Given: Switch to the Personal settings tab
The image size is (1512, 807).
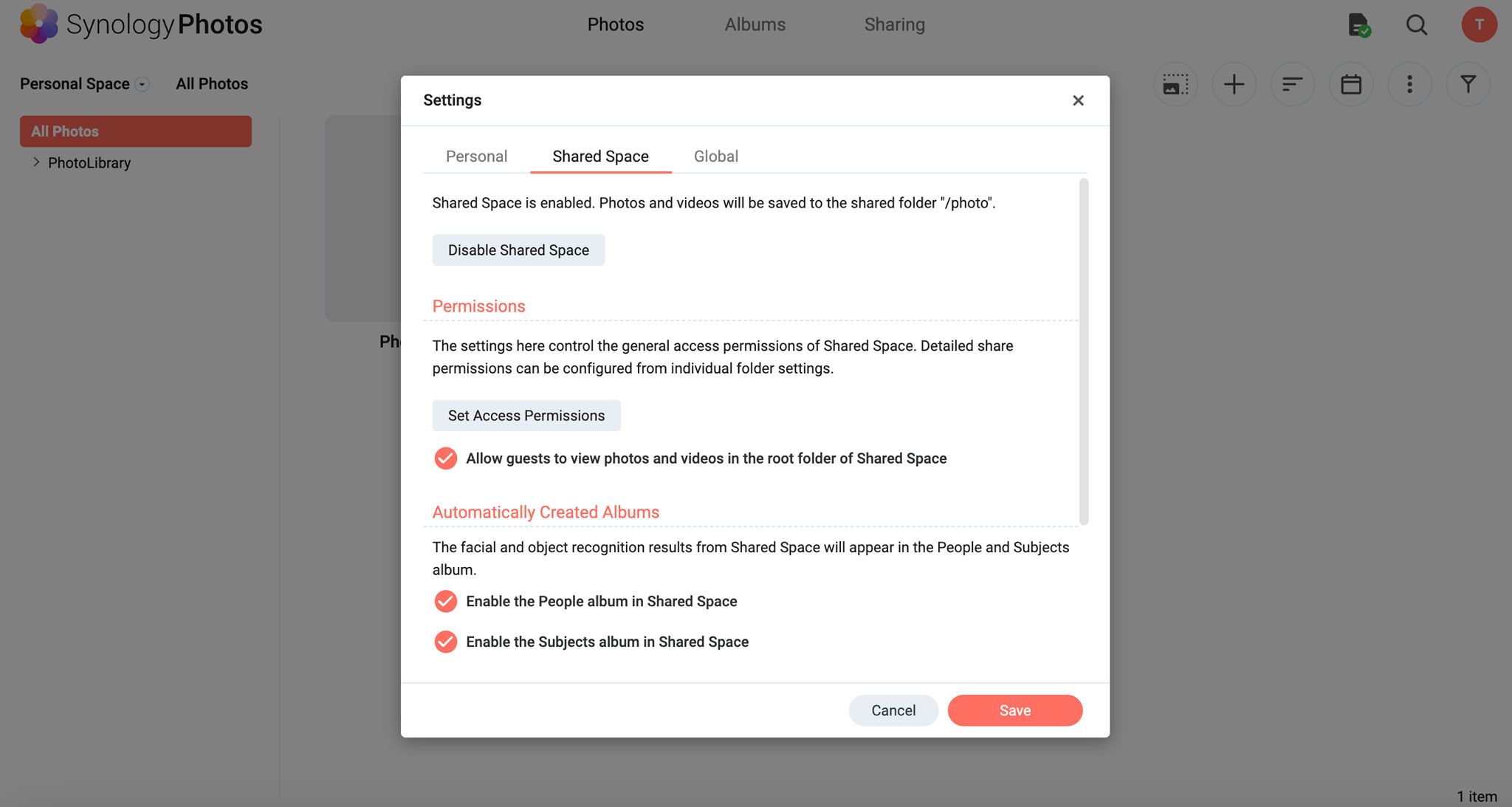Looking at the screenshot, I should click(x=476, y=157).
